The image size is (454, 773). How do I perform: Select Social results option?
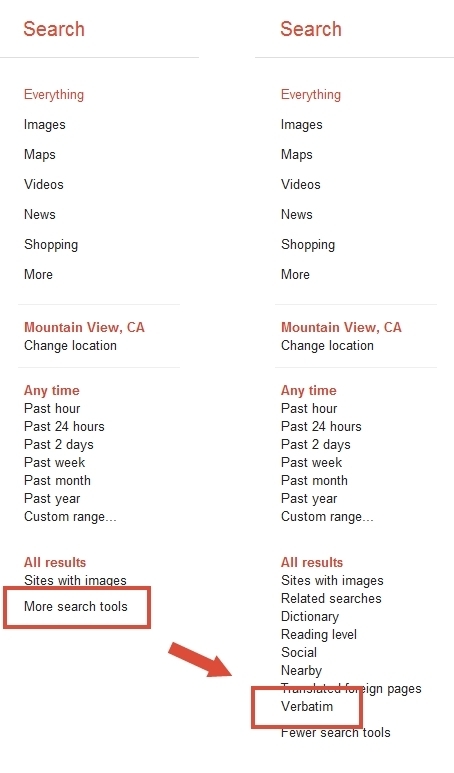point(299,652)
